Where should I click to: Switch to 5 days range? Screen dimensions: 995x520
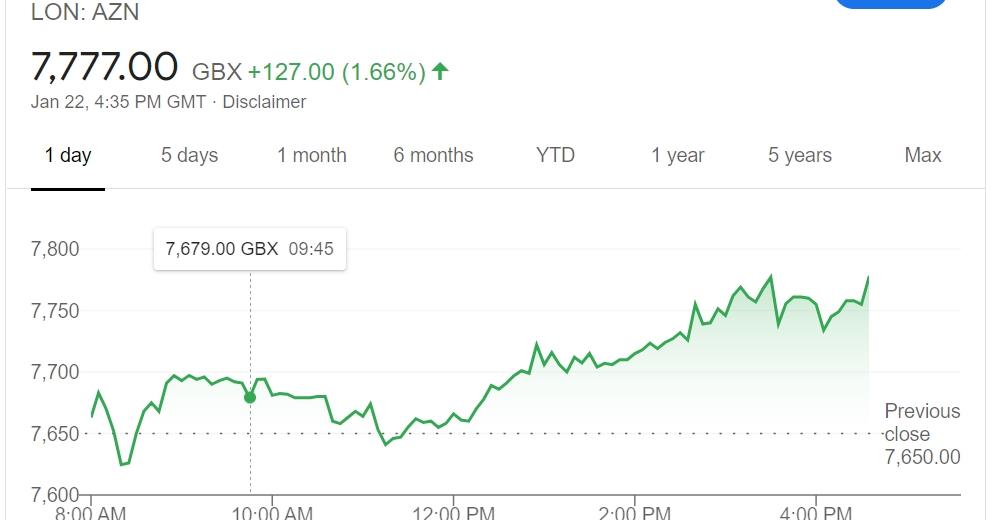189,156
